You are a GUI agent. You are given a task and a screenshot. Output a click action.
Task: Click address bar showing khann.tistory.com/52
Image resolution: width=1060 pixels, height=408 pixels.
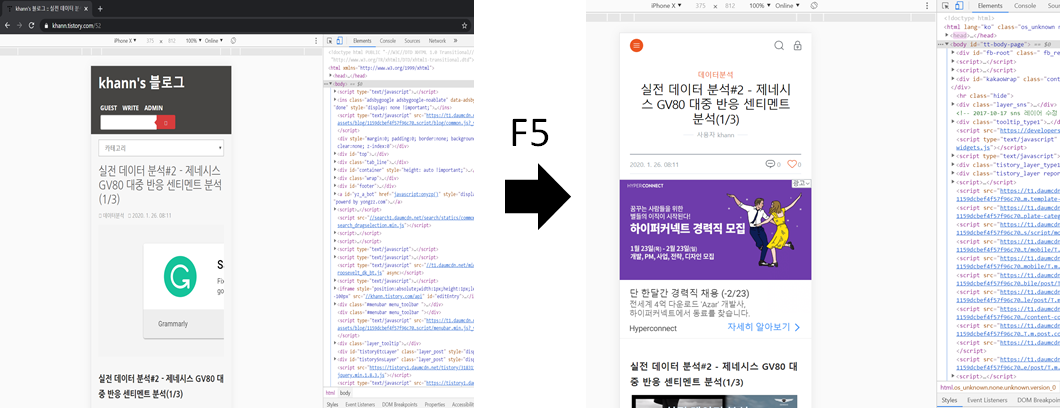click(x=254, y=26)
